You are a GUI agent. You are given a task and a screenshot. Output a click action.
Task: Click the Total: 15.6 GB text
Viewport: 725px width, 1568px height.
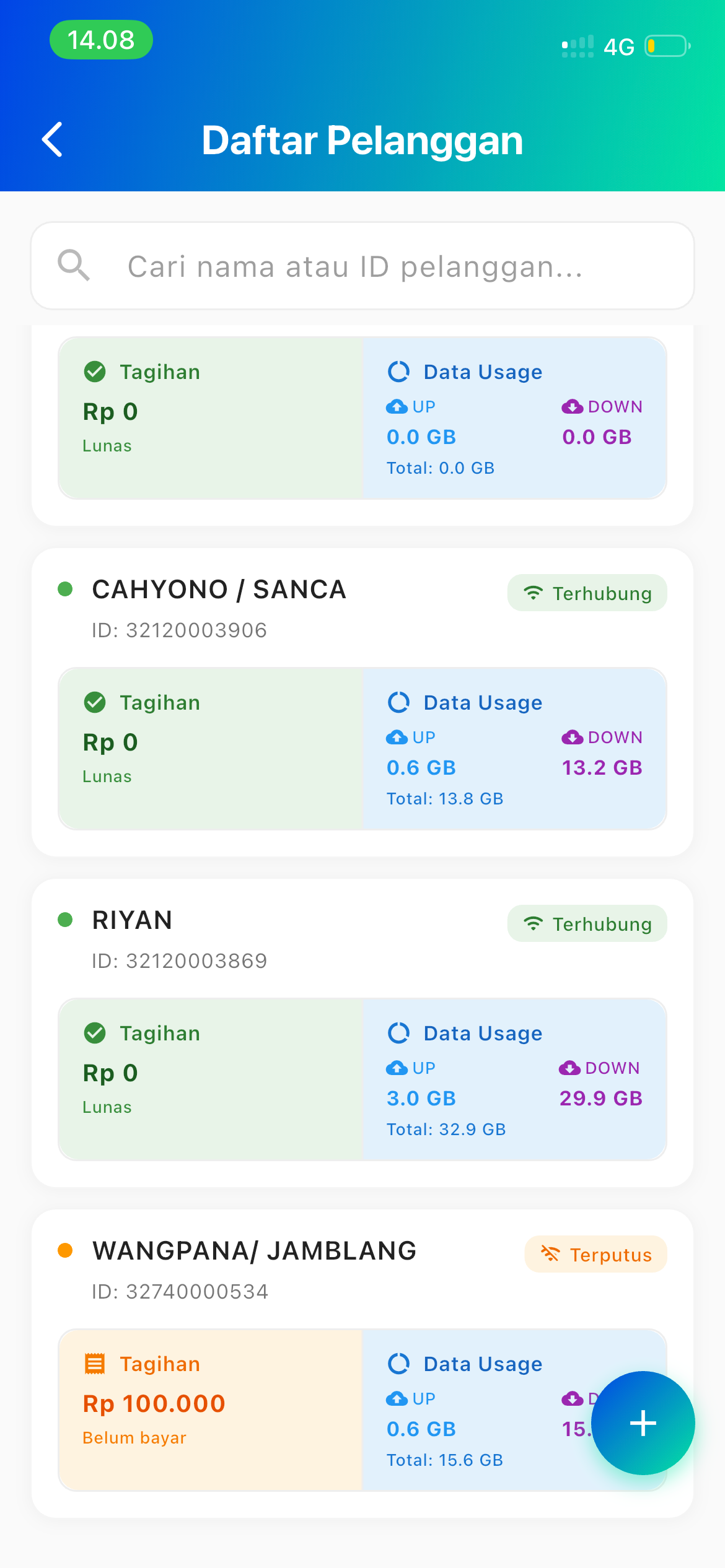coord(445,1460)
